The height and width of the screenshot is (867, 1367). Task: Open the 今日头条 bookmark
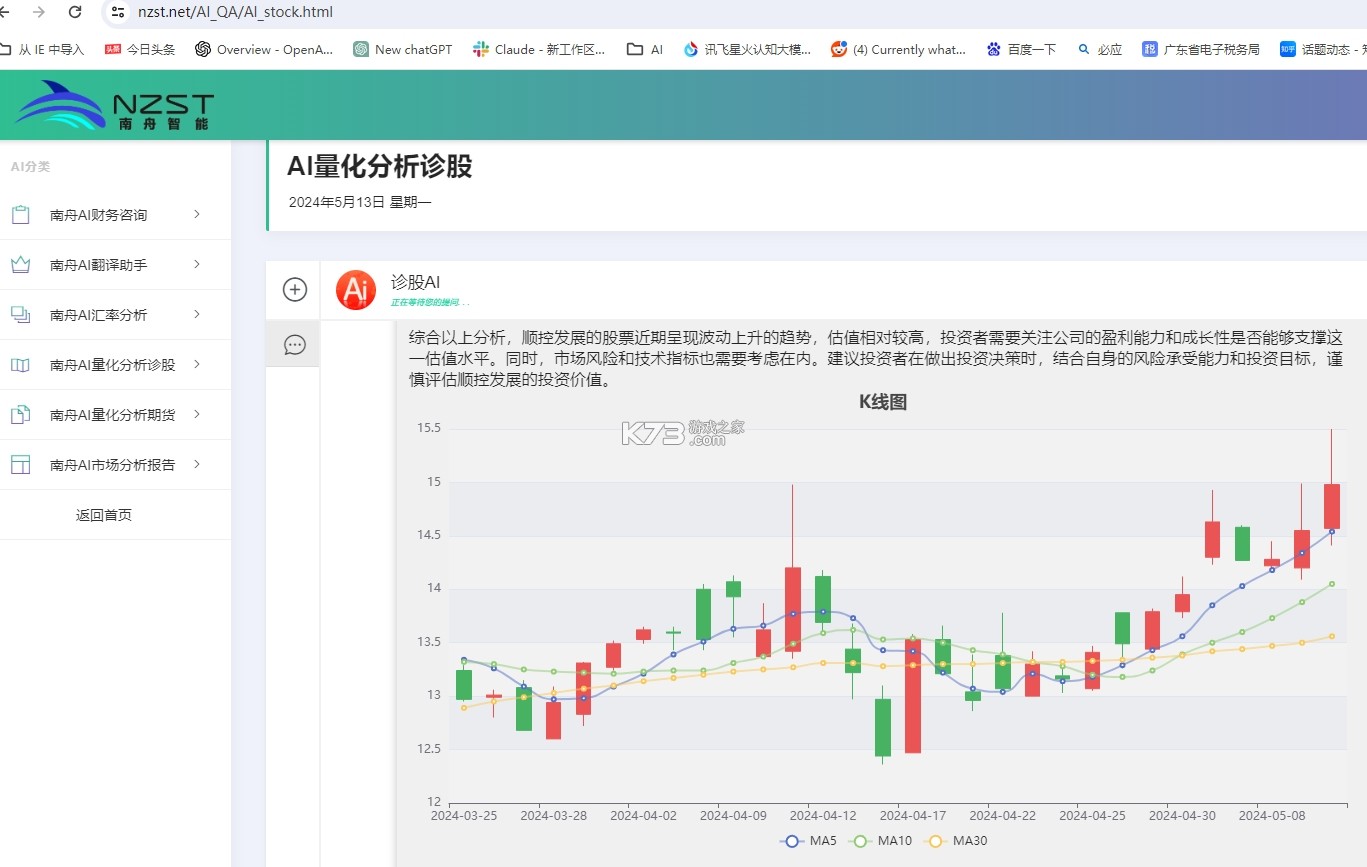tap(140, 49)
